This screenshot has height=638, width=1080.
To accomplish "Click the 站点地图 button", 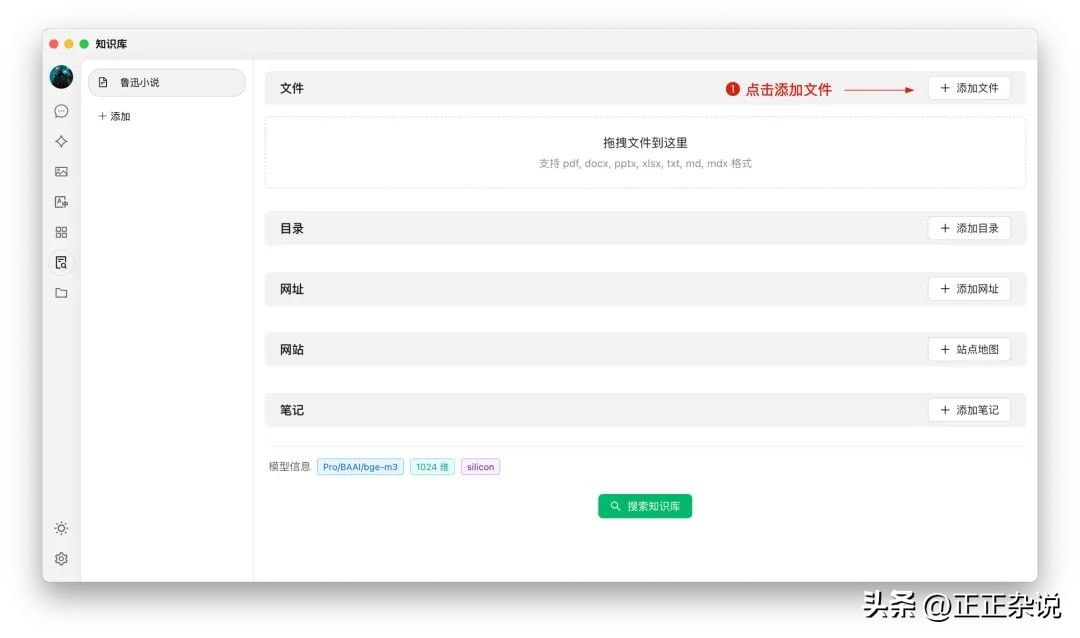I will pos(969,350).
